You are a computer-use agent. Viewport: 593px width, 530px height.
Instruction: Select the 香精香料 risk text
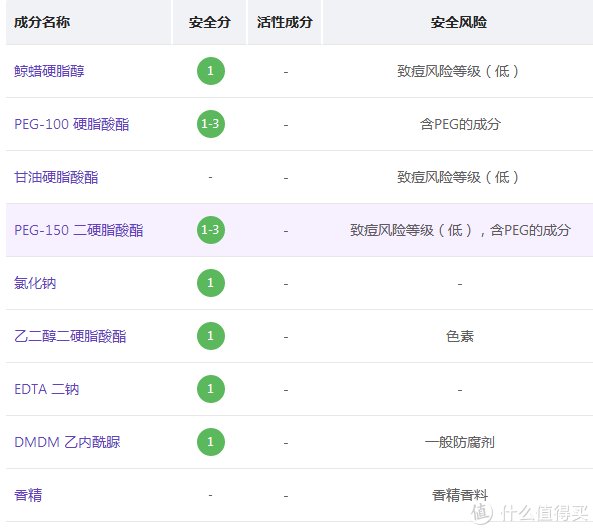tap(460, 495)
